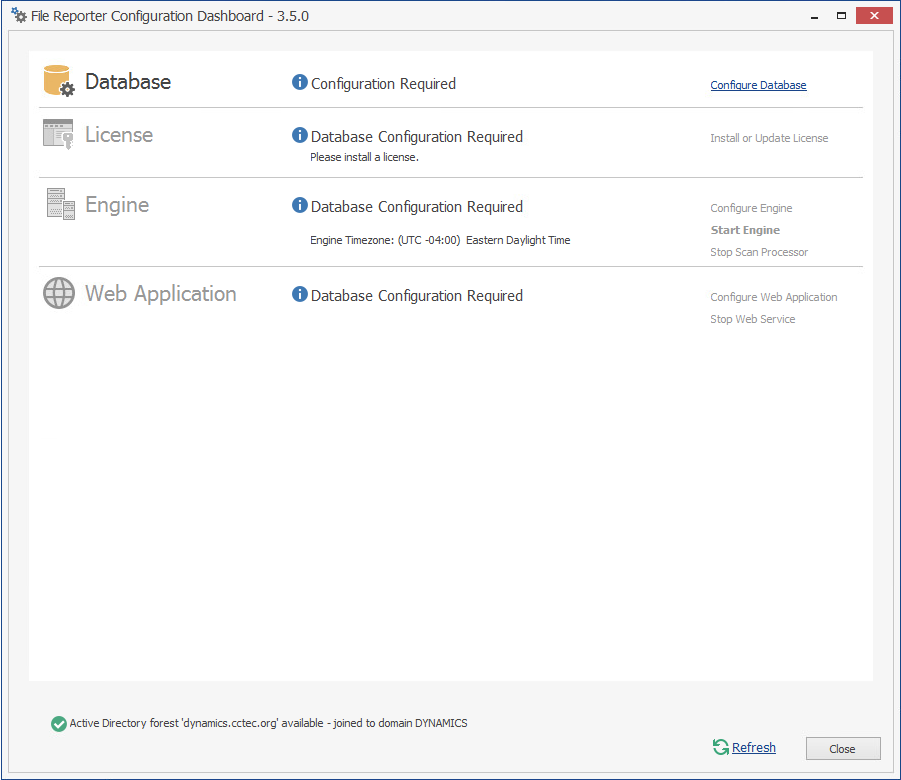Click the Database cylinder gear icon
The height and width of the screenshot is (780, 901).
[x=59, y=81]
